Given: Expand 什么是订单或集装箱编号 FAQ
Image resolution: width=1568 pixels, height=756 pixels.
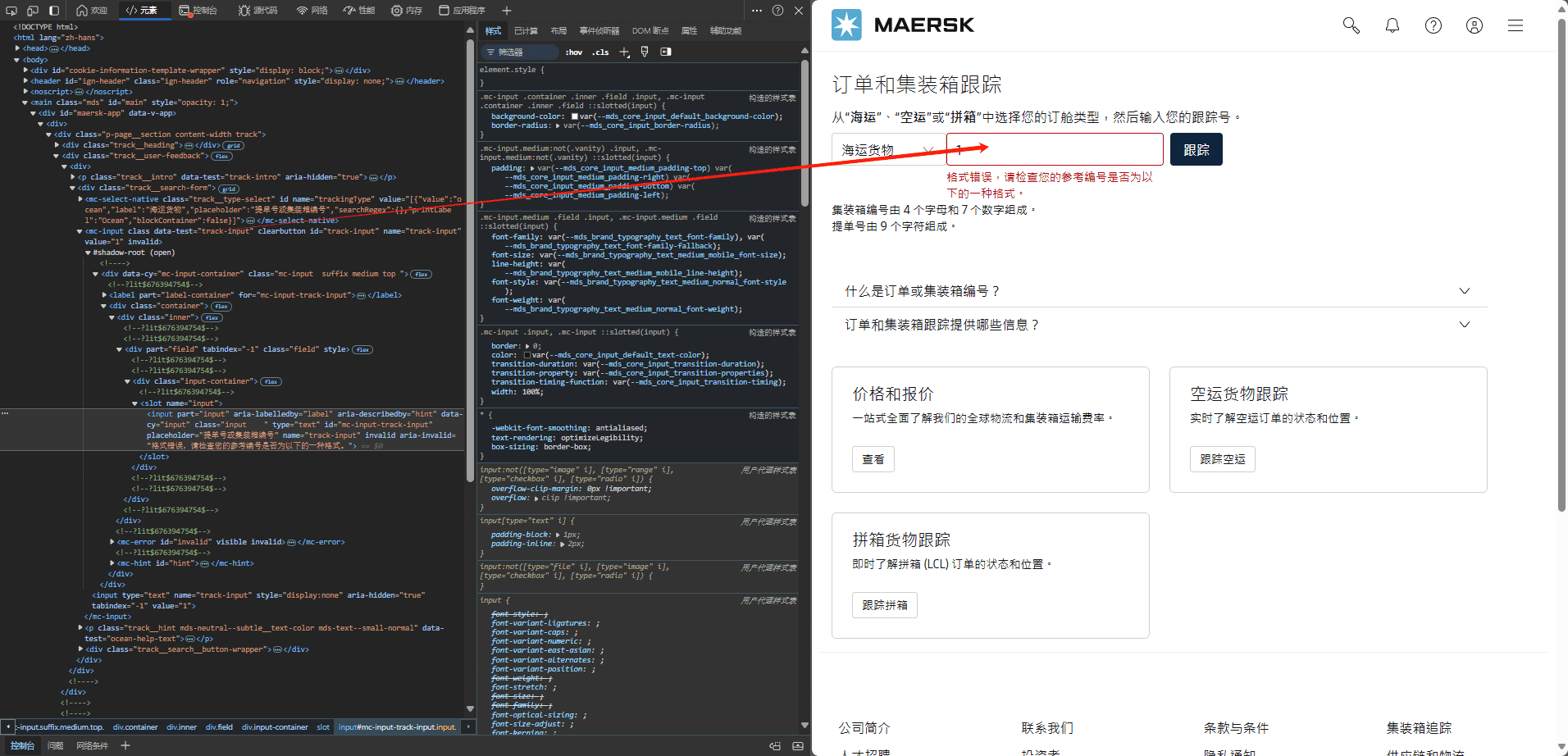Looking at the screenshot, I should (x=1159, y=291).
